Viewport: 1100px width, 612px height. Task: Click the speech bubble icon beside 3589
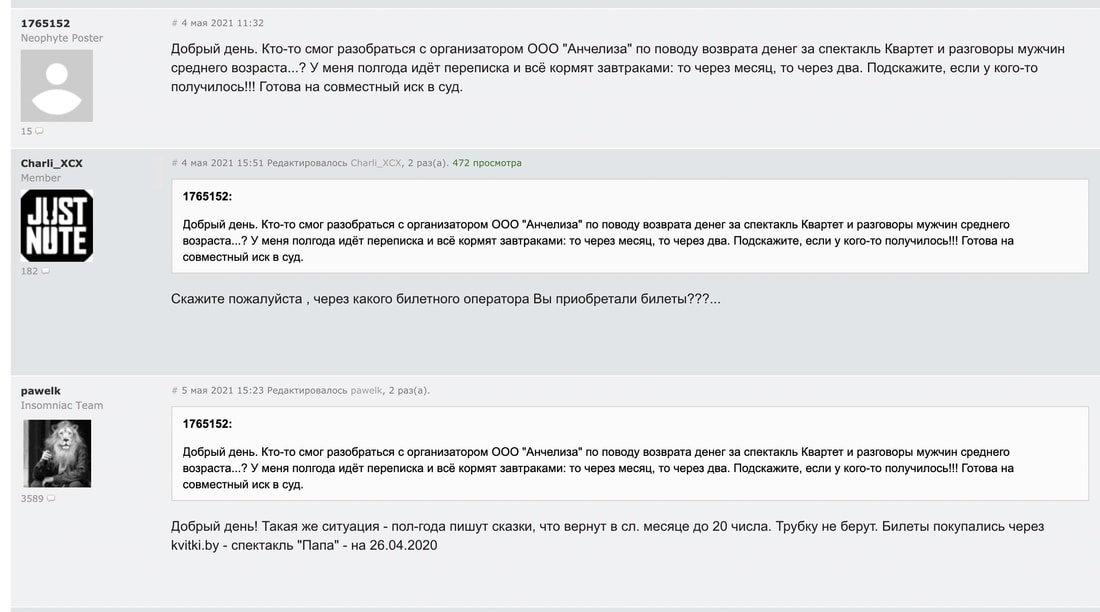[51, 498]
